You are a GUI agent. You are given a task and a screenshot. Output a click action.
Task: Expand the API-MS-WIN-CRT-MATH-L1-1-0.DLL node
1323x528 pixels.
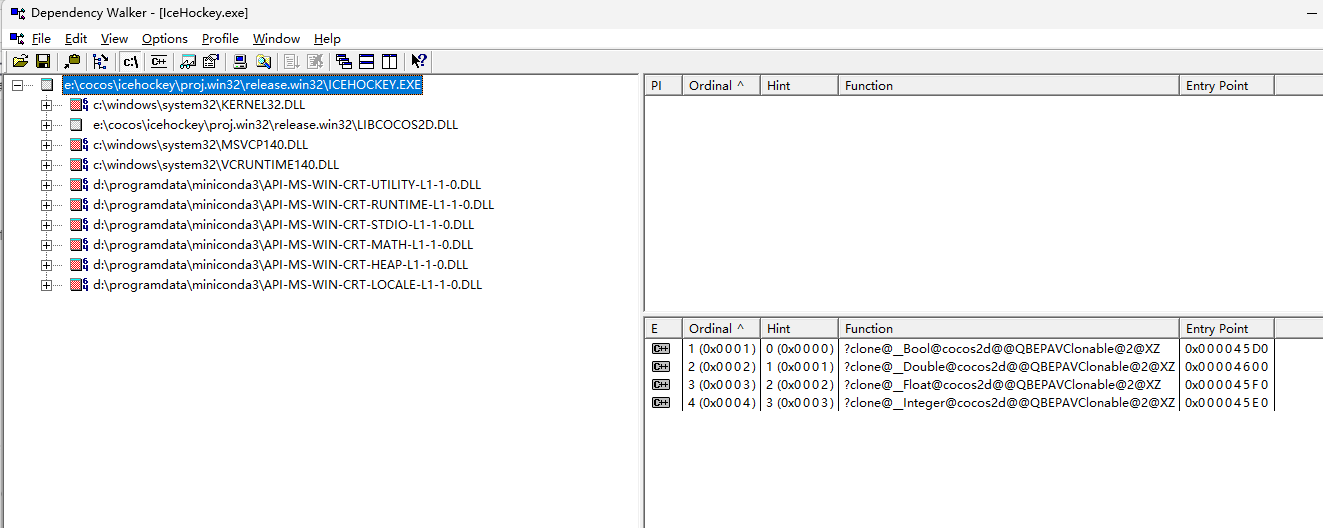(46, 245)
